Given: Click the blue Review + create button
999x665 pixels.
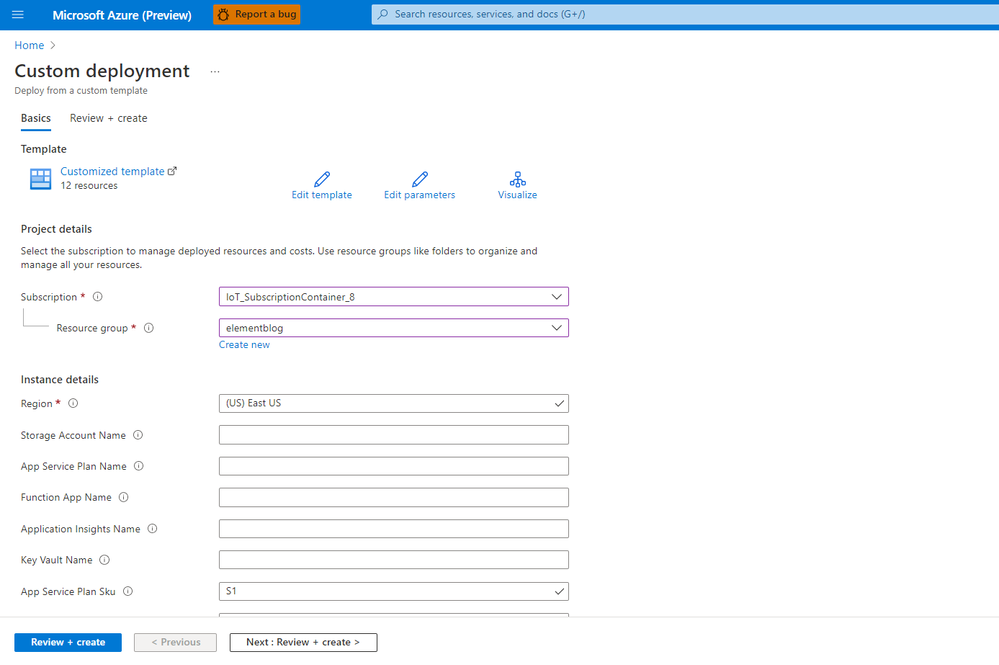Looking at the screenshot, I should coord(68,642).
